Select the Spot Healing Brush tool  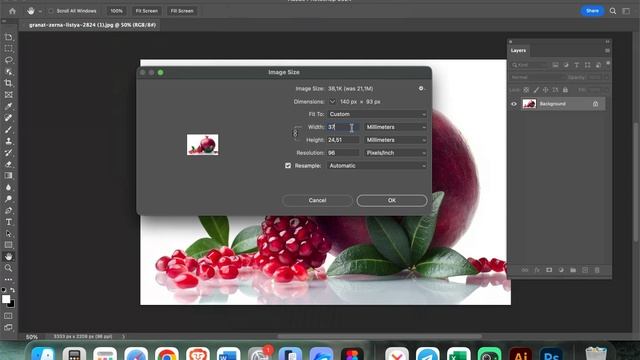[x=9, y=118]
